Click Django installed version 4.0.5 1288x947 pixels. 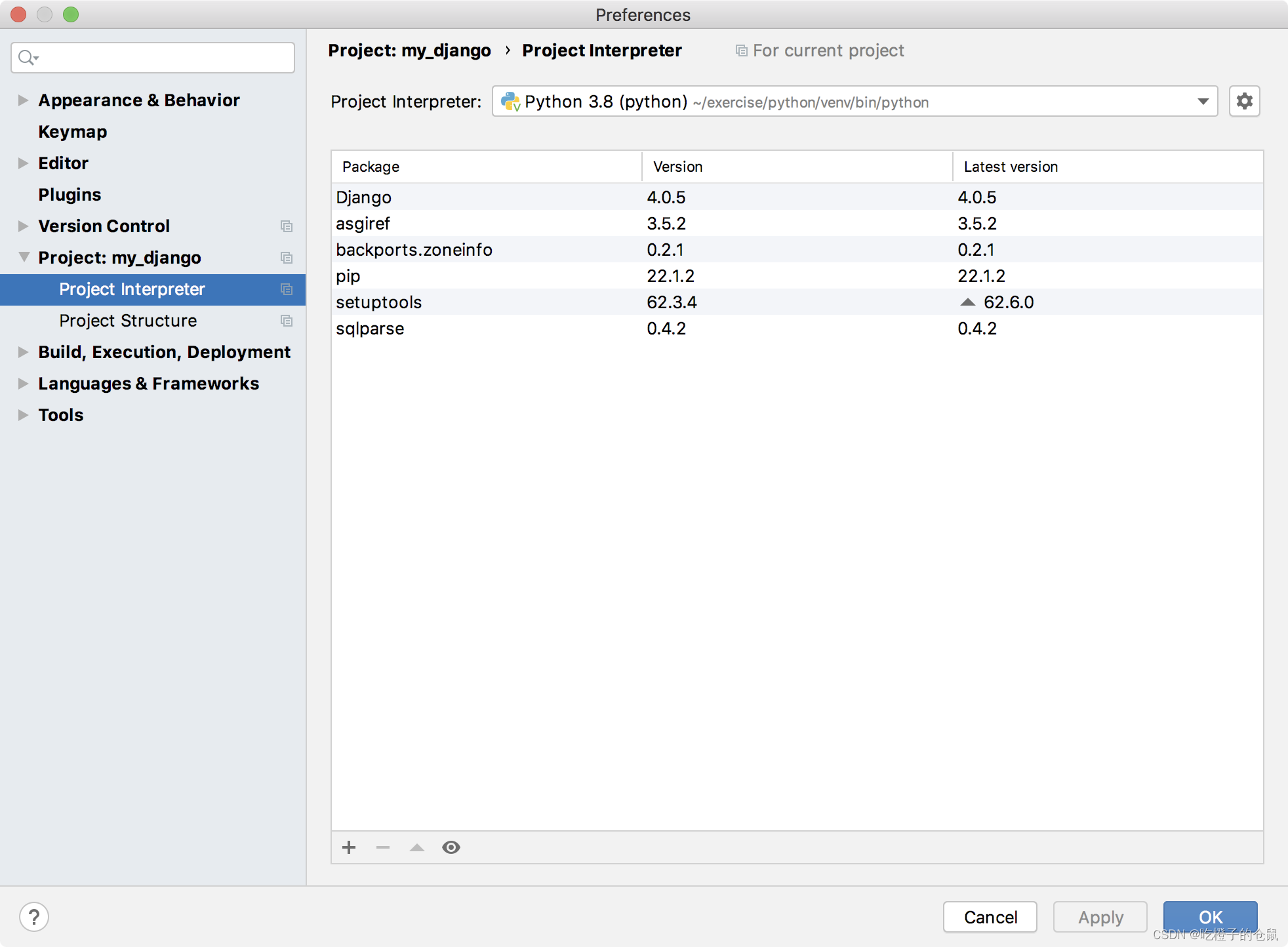coord(666,197)
